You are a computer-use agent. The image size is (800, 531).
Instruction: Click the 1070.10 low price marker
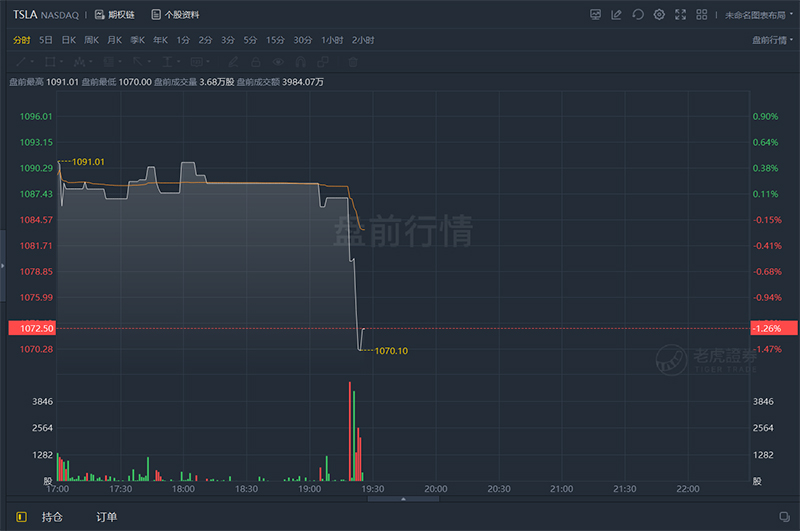click(x=391, y=351)
